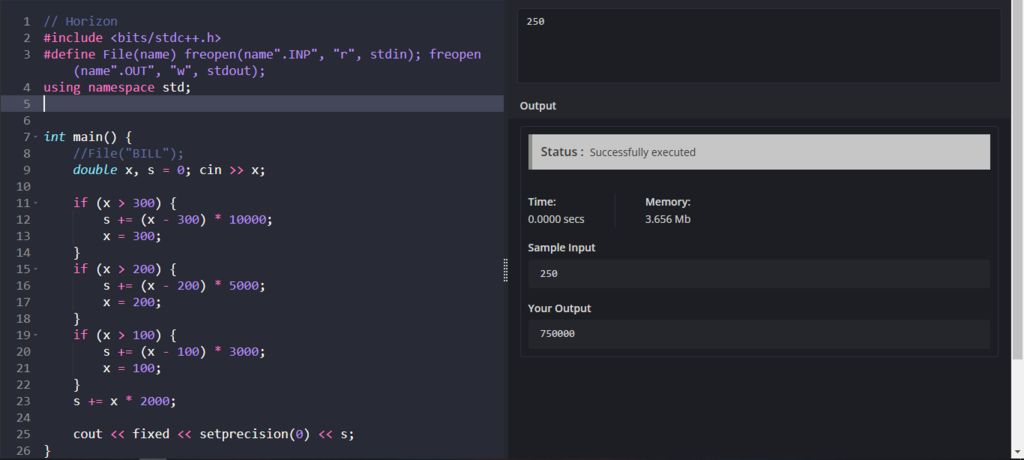Click the commented //File("BILL") line
This screenshot has width=1024, height=460.
click(129, 153)
